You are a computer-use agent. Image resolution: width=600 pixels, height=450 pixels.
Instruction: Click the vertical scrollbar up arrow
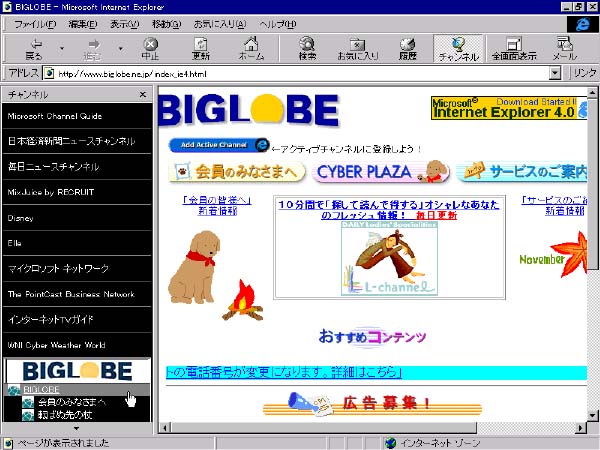[x=592, y=93]
